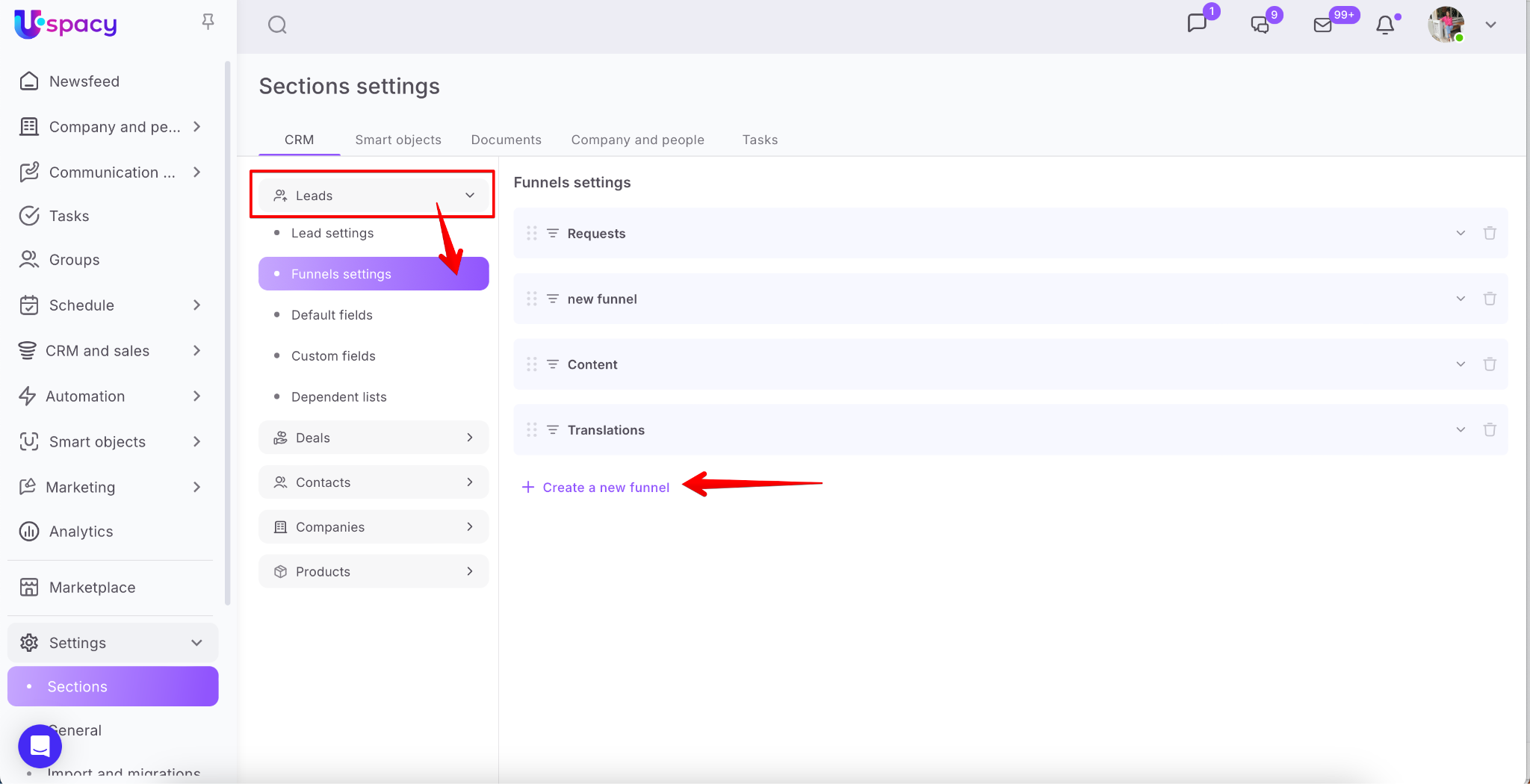This screenshot has width=1530, height=784.
Task: Pin the sidebar with the pin icon
Action: point(208,22)
